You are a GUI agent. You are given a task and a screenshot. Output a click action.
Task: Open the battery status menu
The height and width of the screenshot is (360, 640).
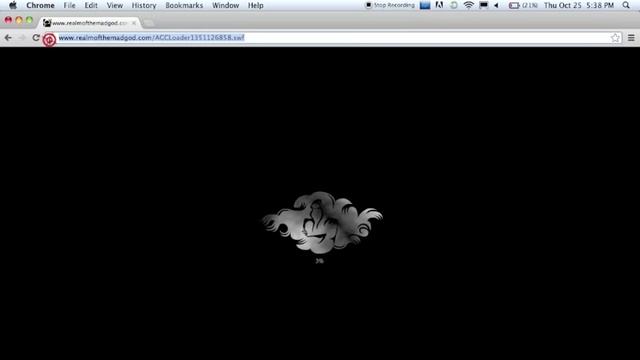523,5
